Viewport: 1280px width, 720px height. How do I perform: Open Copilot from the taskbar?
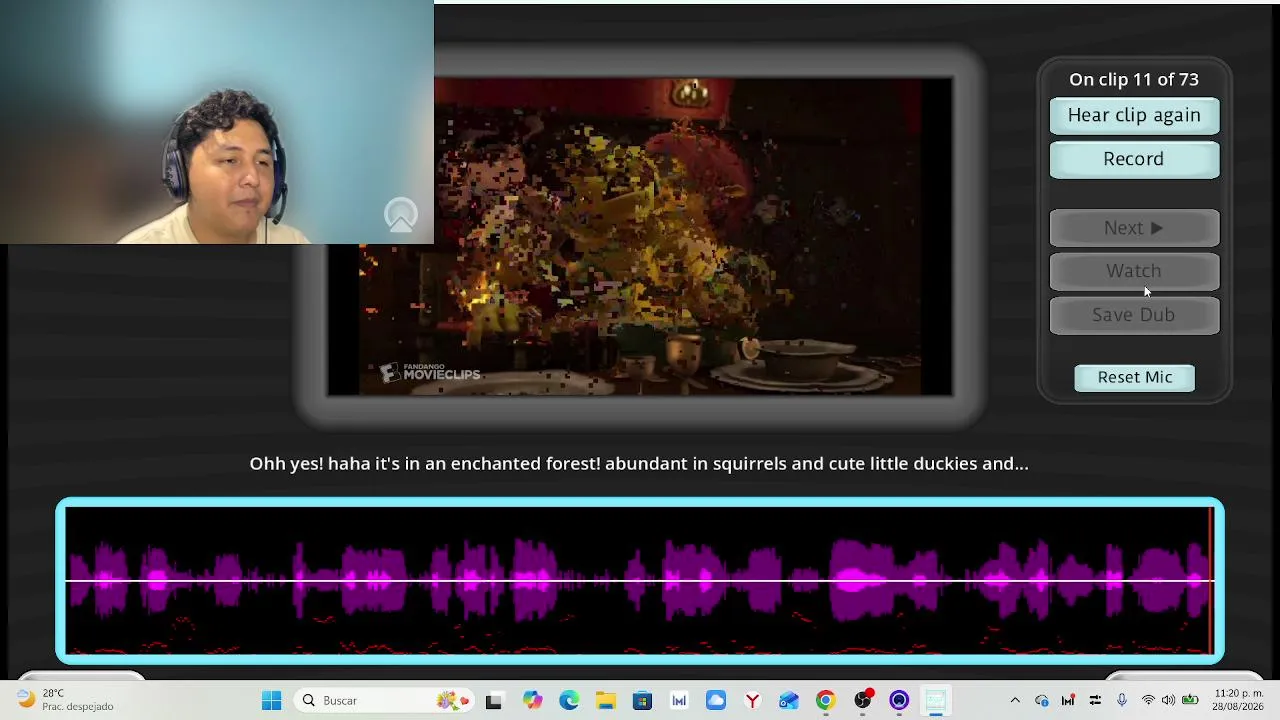[532, 701]
